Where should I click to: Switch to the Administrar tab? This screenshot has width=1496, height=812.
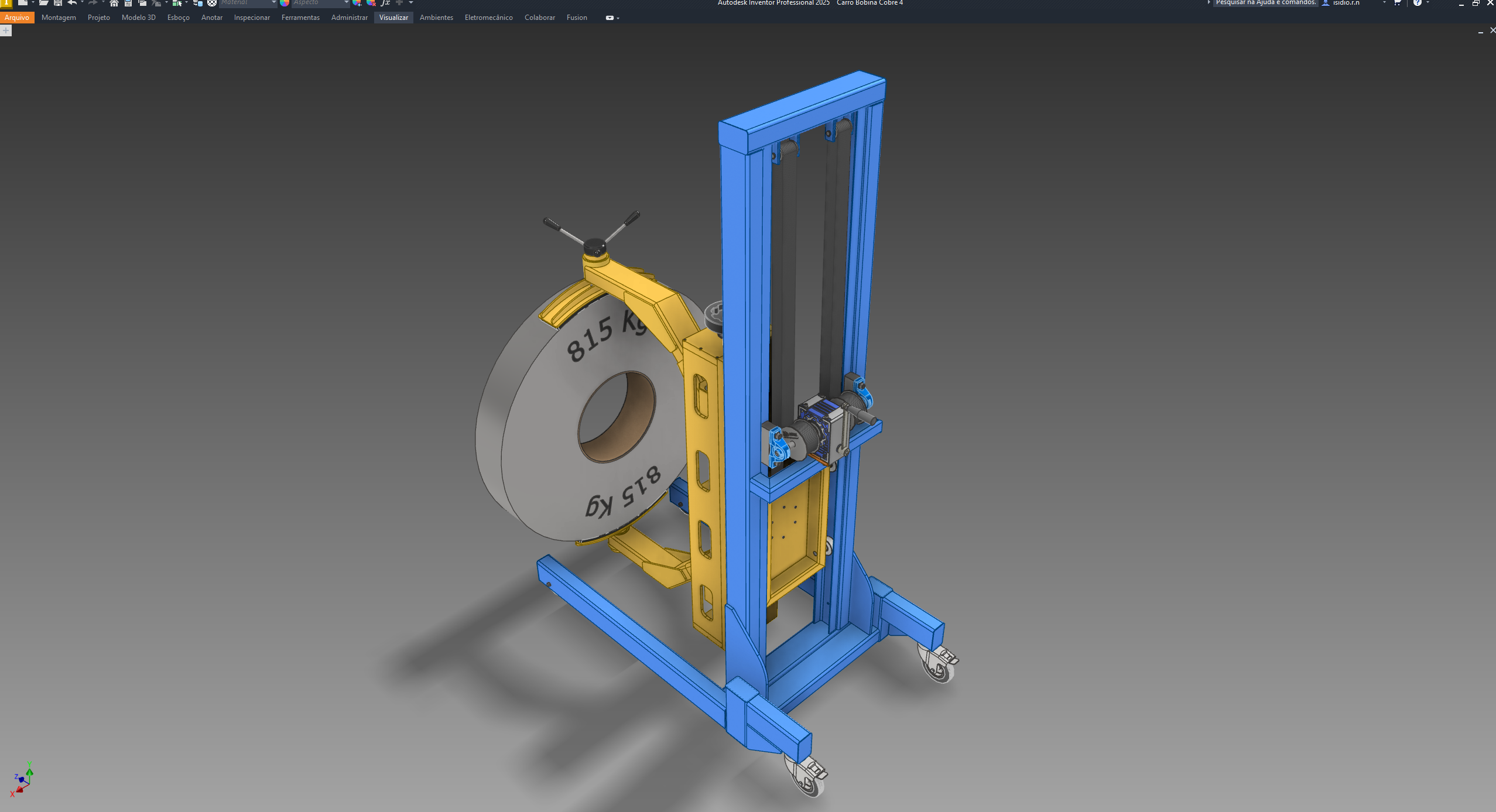coord(350,18)
